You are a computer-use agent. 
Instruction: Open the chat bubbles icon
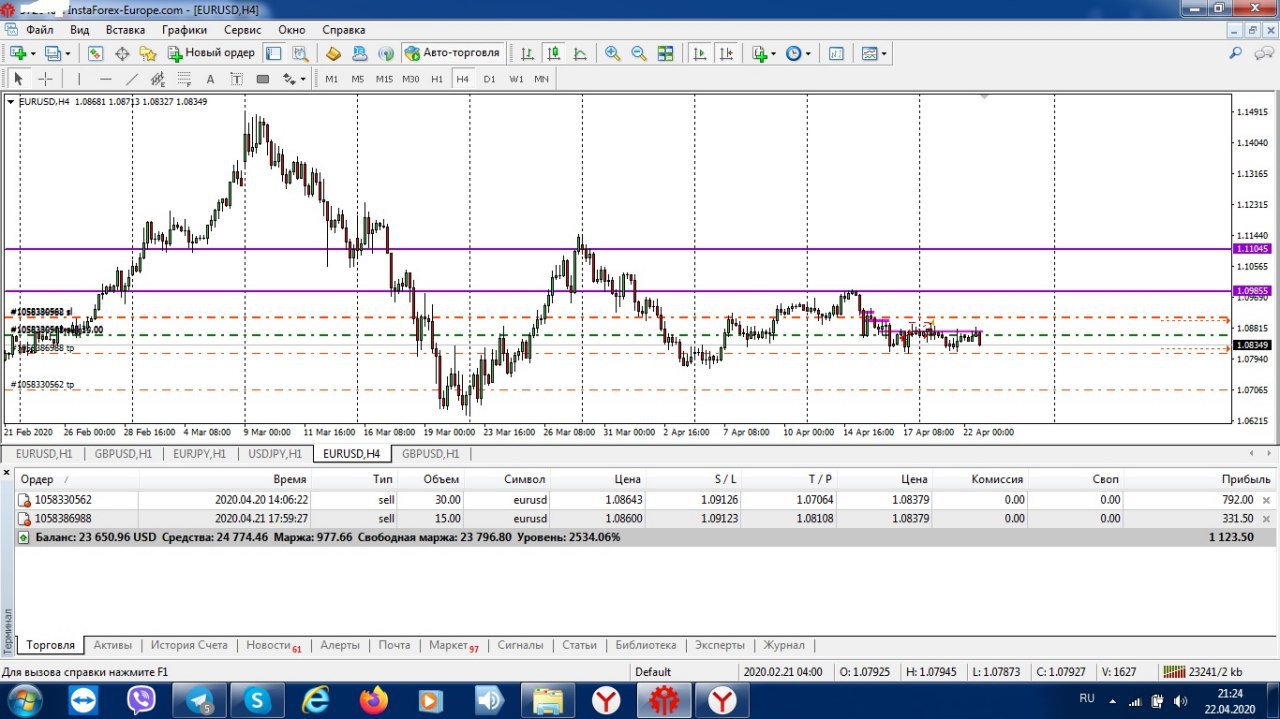point(1264,53)
